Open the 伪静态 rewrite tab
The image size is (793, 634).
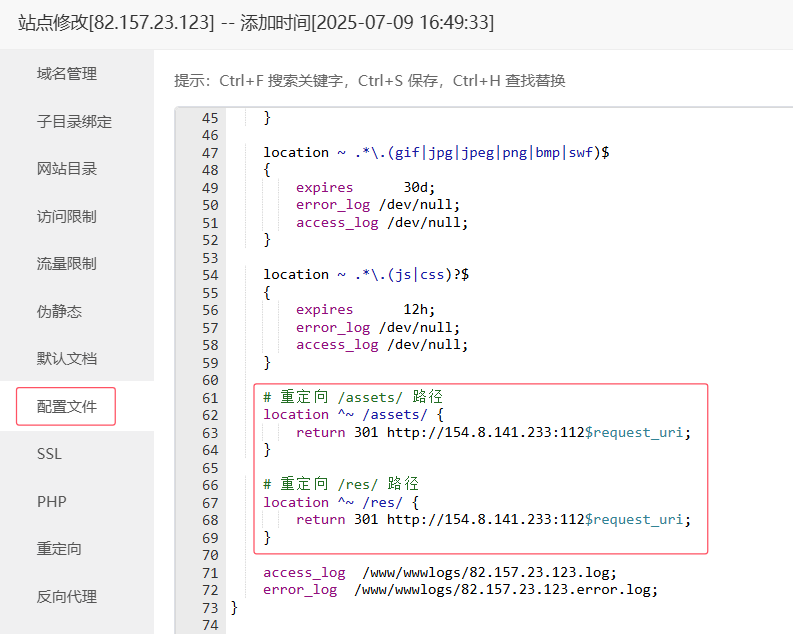59,312
